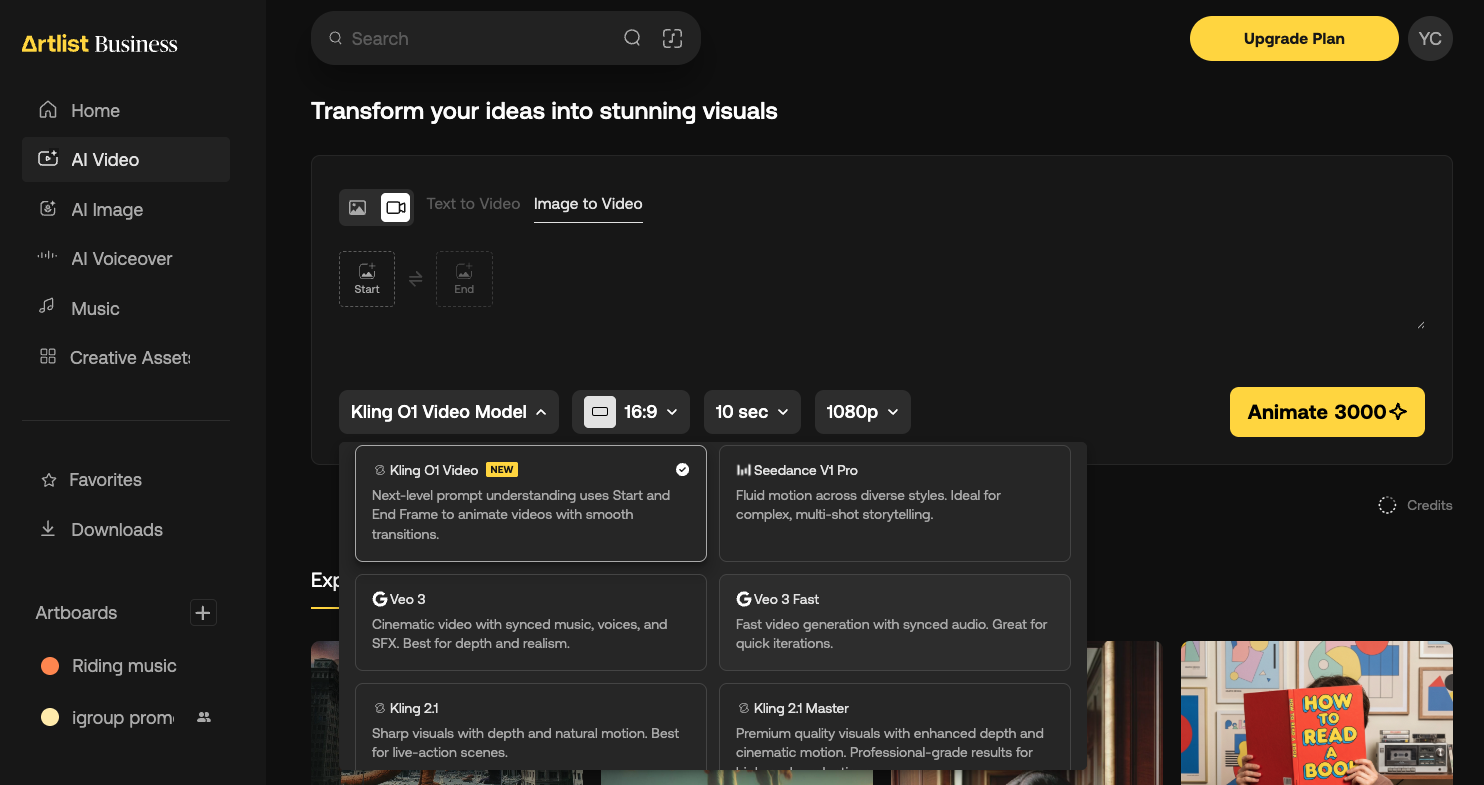The image size is (1484, 785).
Task: Choose the Kling O1 Video model option
Action: click(x=531, y=503)
